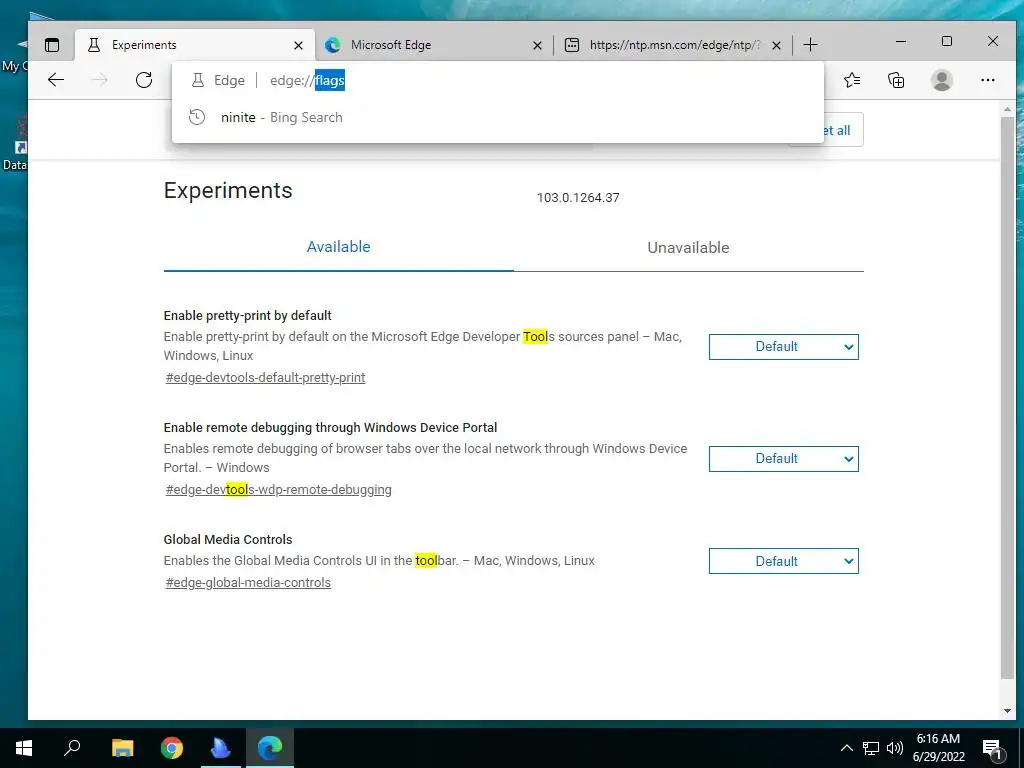Open the clock showing 6:16 AM
The height and width of the screenshot is (768, 1024).
938,748
